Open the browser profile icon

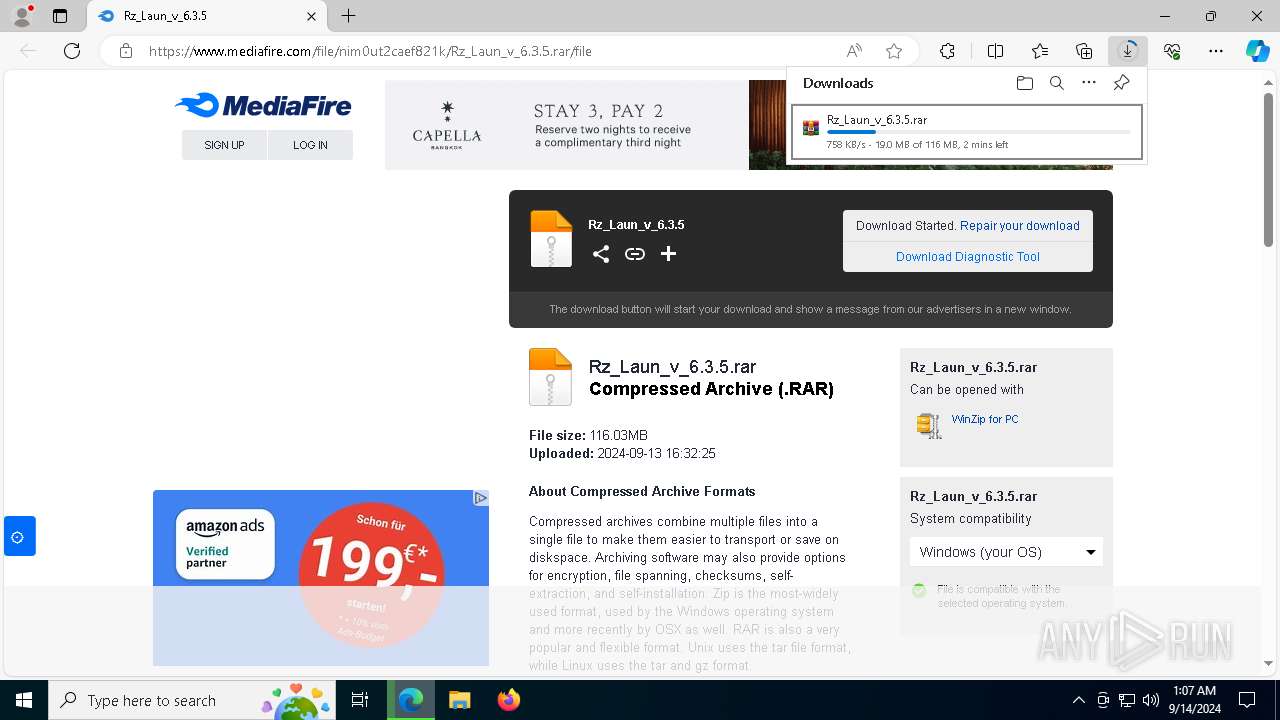click(22, 16)
